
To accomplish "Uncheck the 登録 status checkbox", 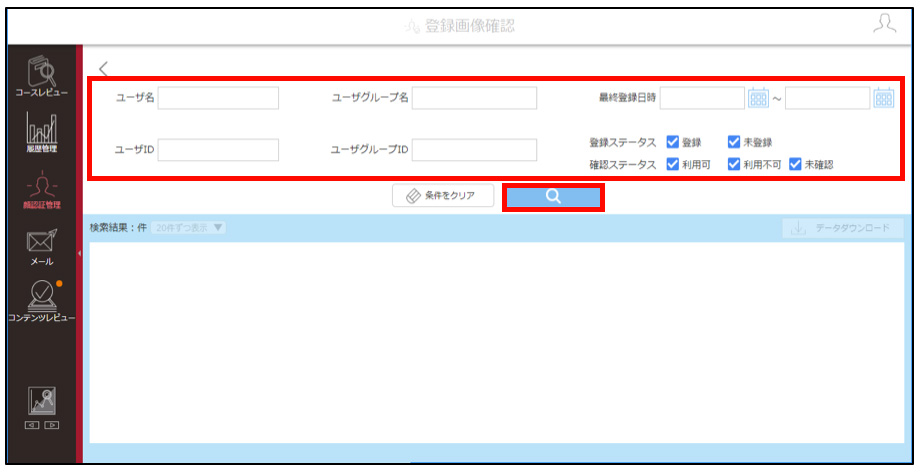I will pos(673,142).
